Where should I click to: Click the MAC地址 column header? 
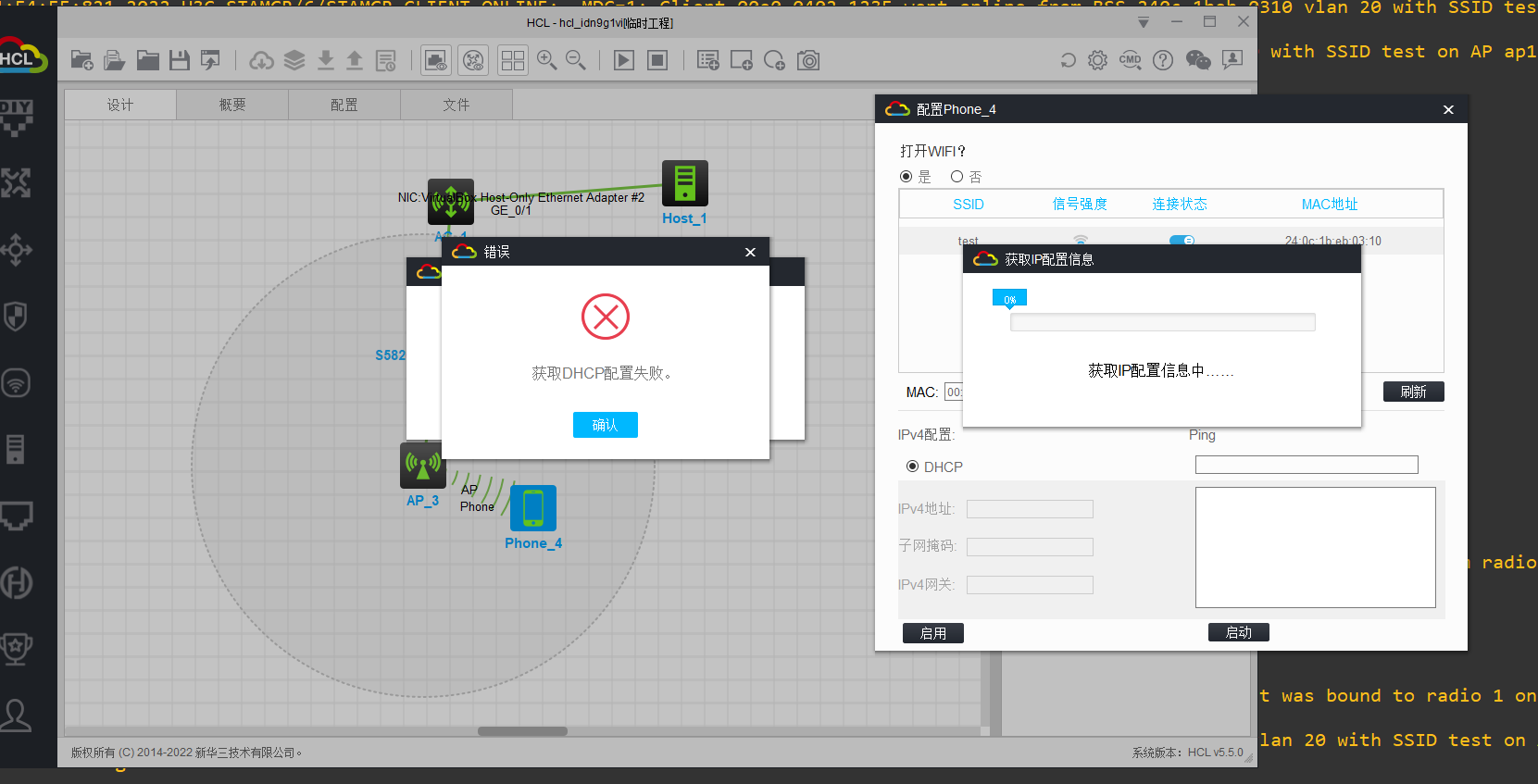tap(1330, 205)
